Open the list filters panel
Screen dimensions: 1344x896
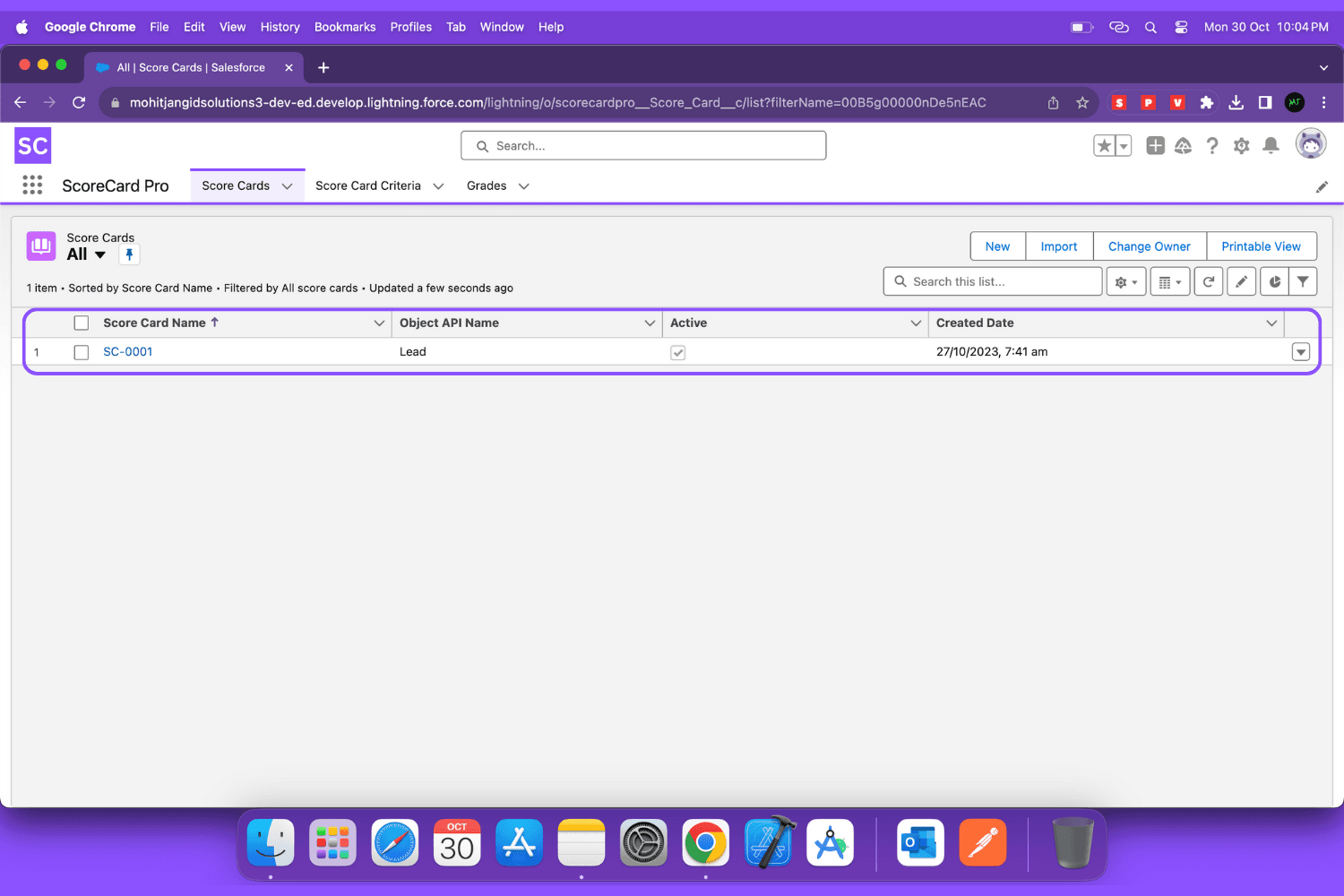(1303, 281)
